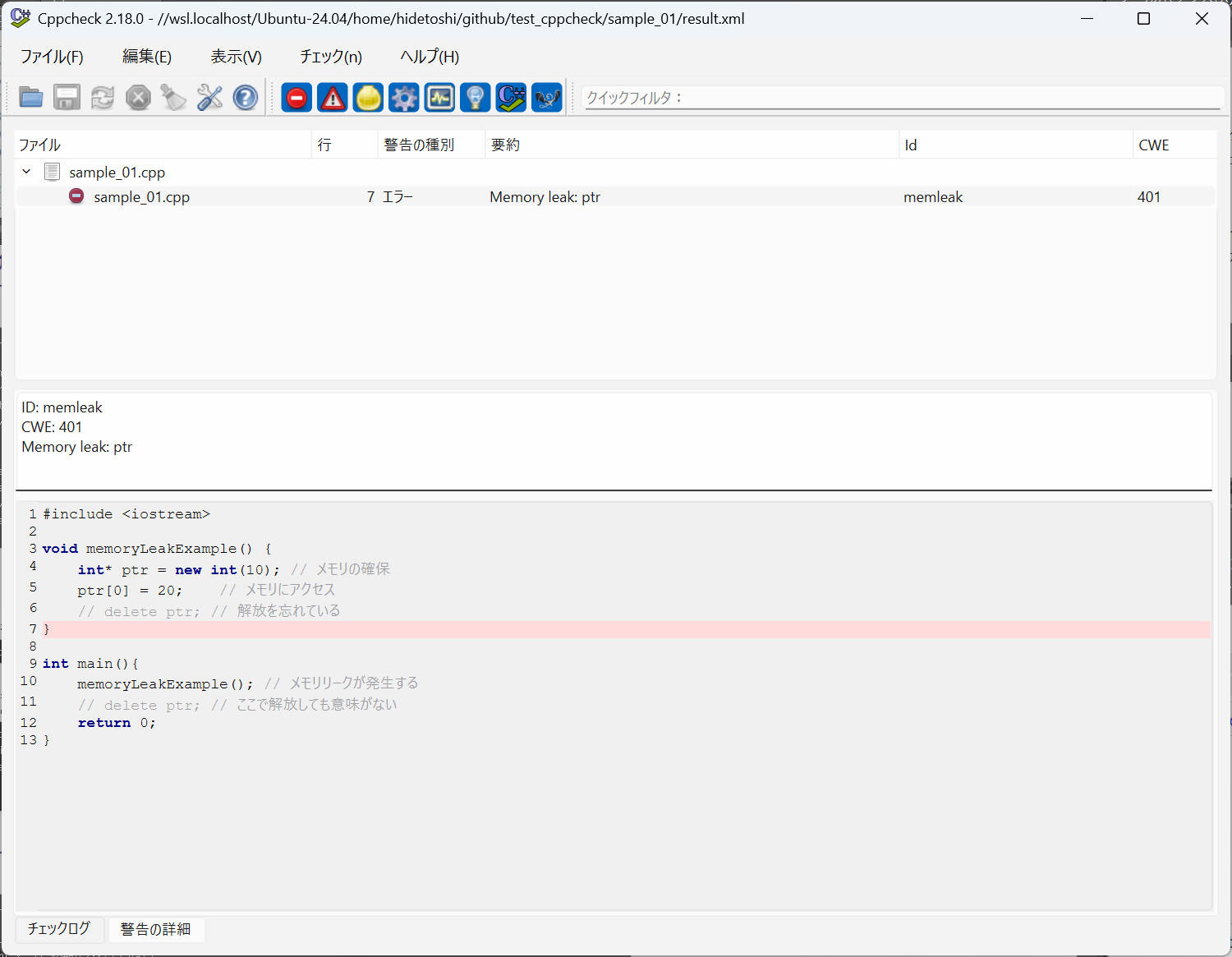The height and width of the screenshot is (957, 1232).
Task: Click the clear results broom icon
Action: [x=173, y=98]
